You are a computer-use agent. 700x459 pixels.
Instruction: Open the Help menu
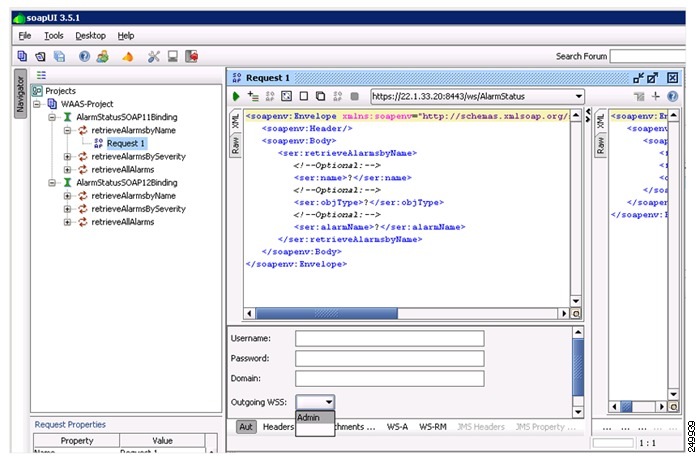click(x=125, y=36)
